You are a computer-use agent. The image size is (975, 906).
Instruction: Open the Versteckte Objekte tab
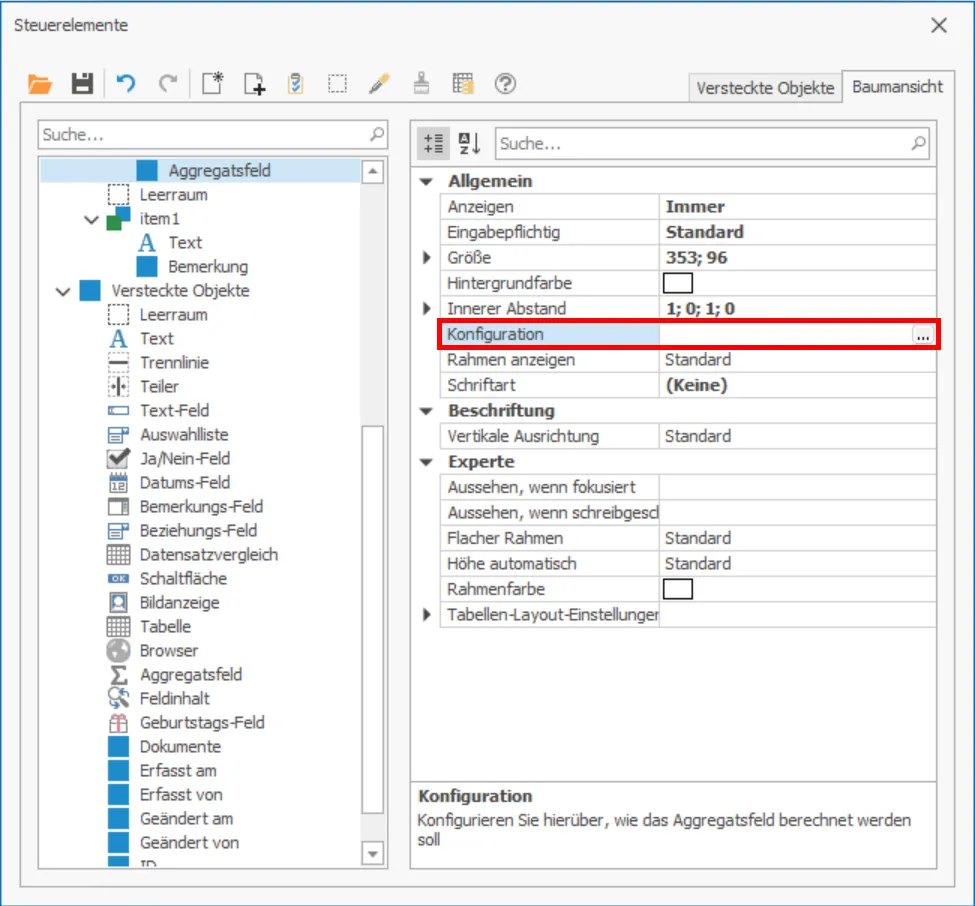765,88
